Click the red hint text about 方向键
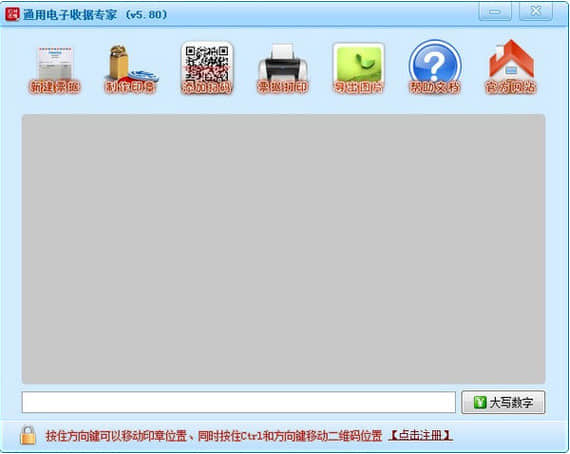This screenshot has height=454, width=570. click(x=214, y=435)
